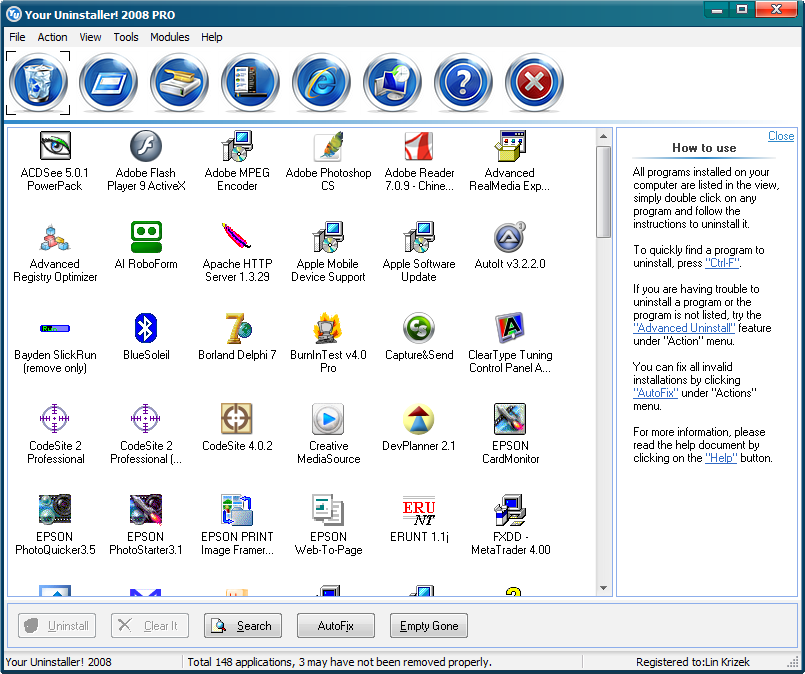Viewport: 805px width, 674px height.
Task: Select the EPSON CardMonitor icon
Action: (x=510, y=419)
